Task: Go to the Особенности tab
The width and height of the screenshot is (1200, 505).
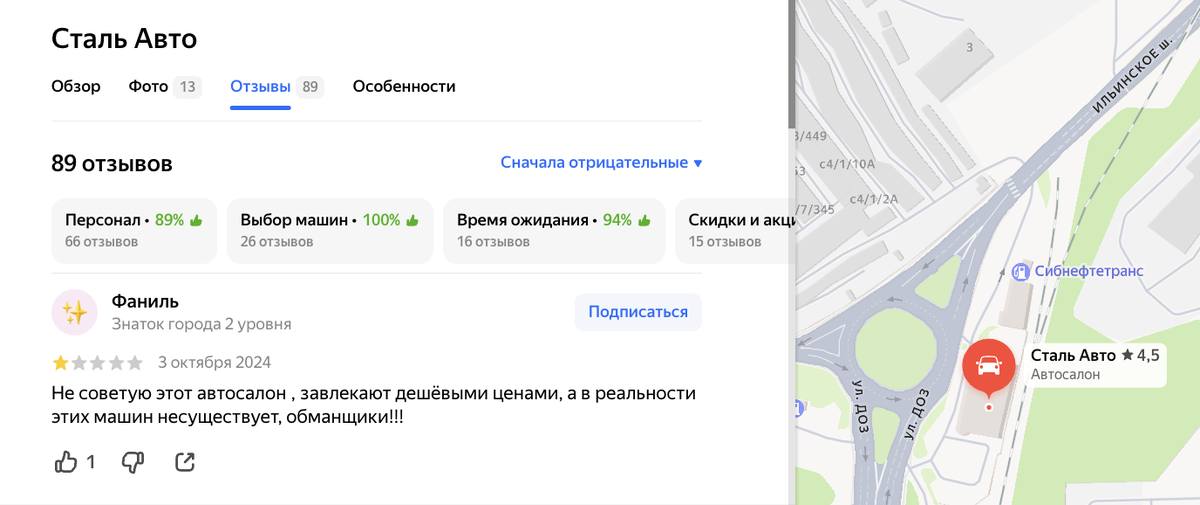Action: tap(404, 87)
